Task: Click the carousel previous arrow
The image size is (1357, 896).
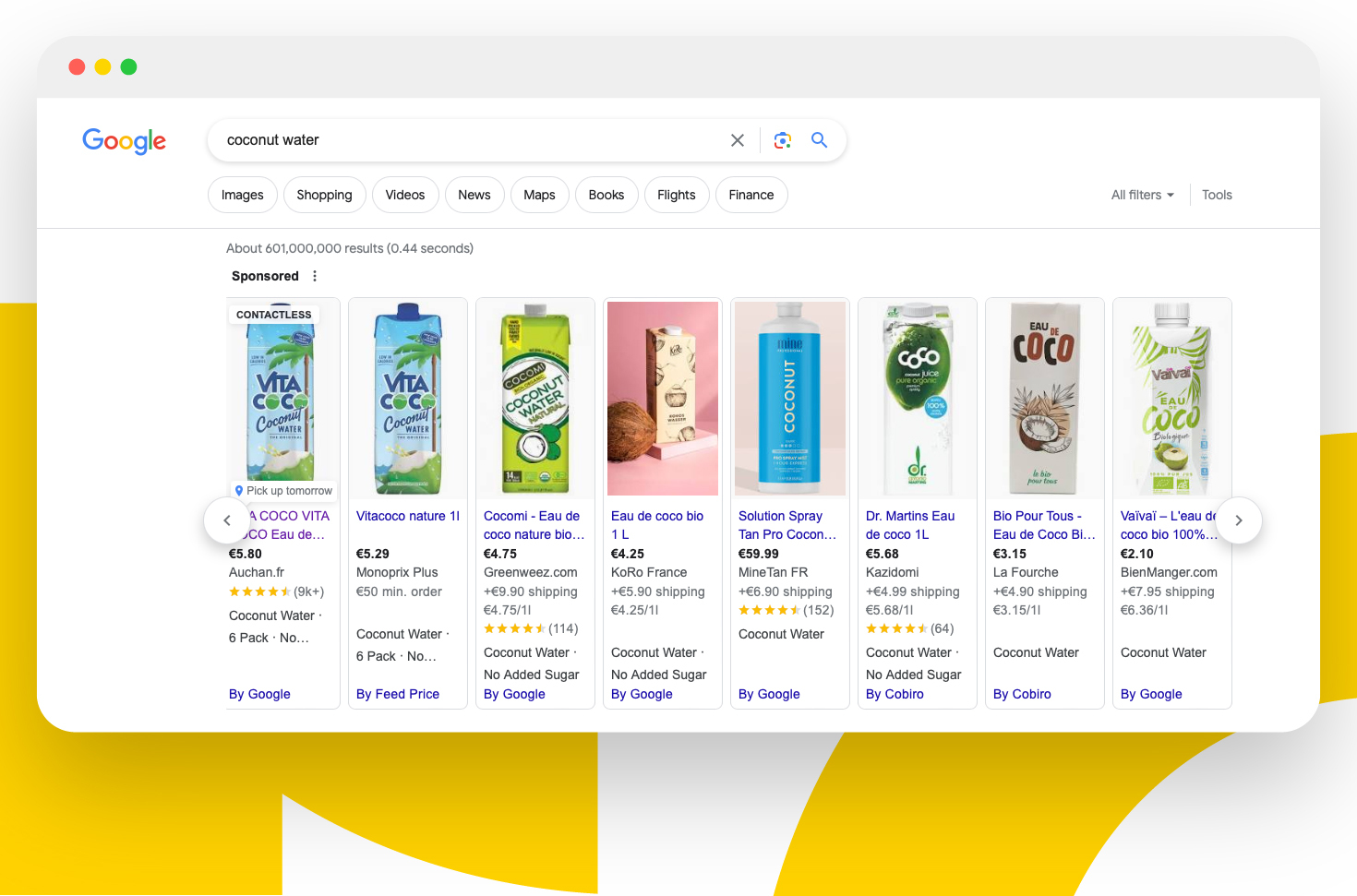Action: [x=227, y=520]
